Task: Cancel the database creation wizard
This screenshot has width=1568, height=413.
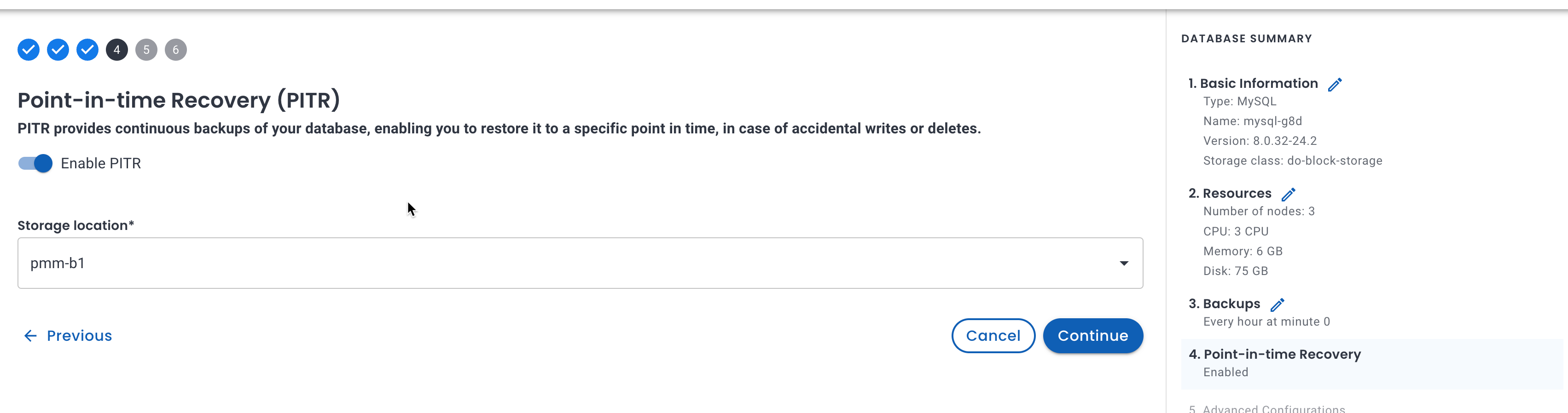Action: click(x=993, y=335)
